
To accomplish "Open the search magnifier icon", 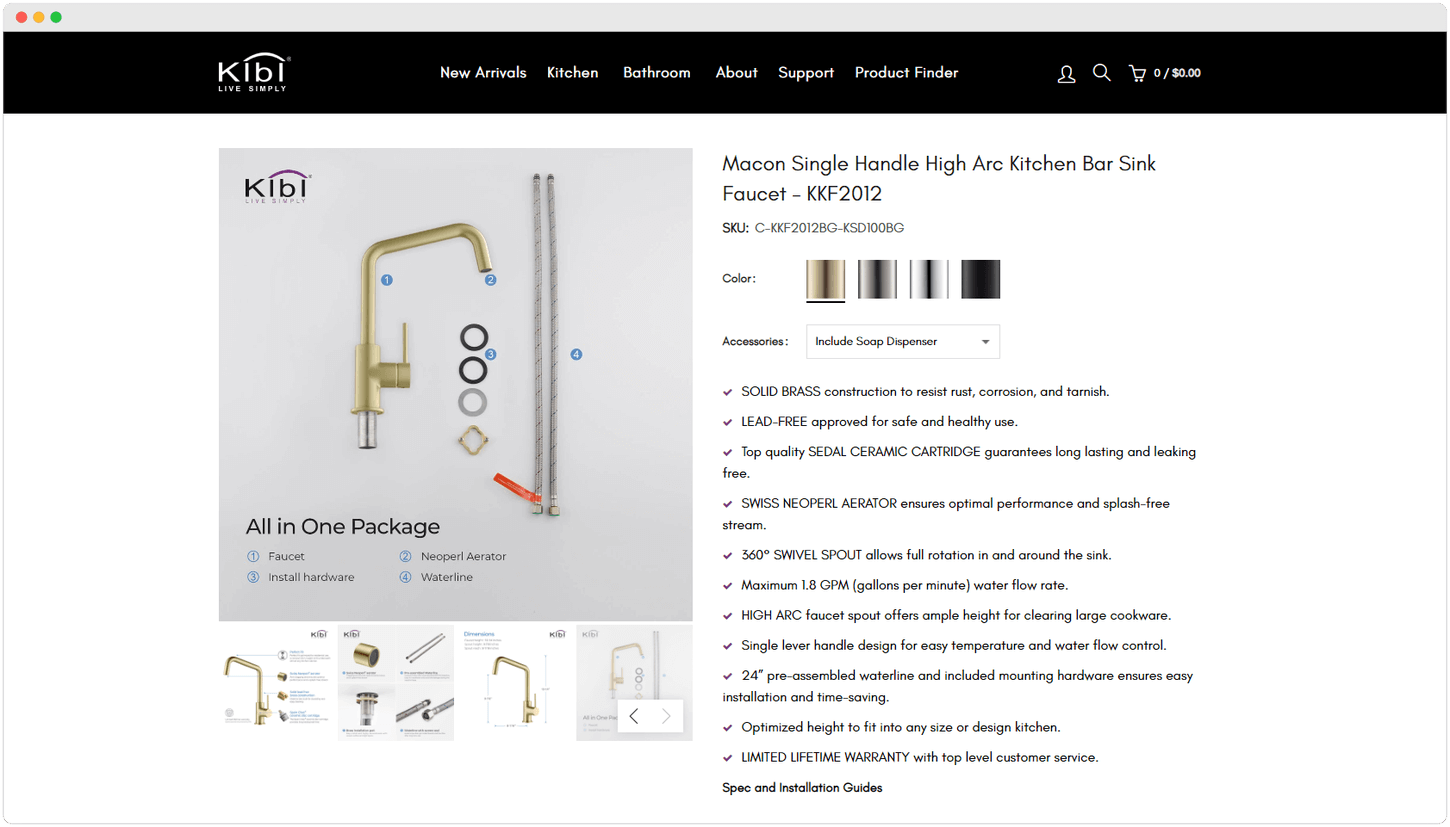I will (x=1101, y=73).
